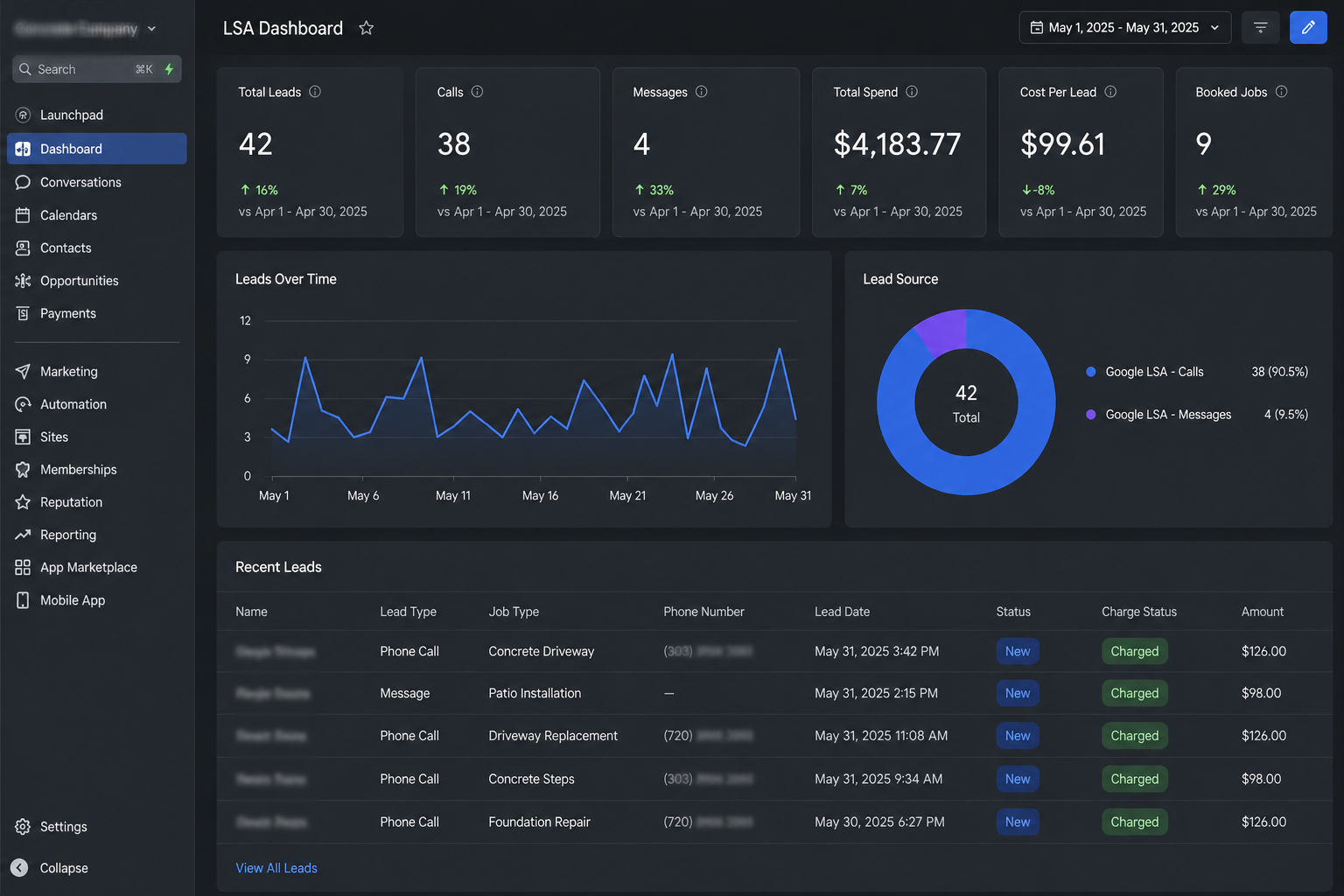Image resolution: width=1344 pixels, height=896 pixels.
Task: Click the Marketing paper-plane icon
Action: pyautogui.click(x=23, y=371)
